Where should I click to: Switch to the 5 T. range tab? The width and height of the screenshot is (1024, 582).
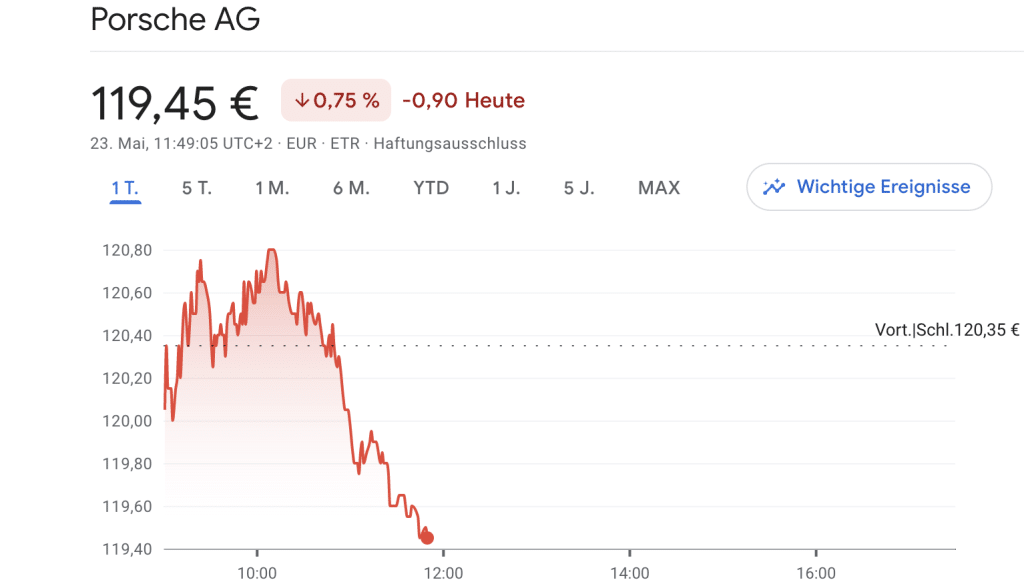[x=197, y=188]
